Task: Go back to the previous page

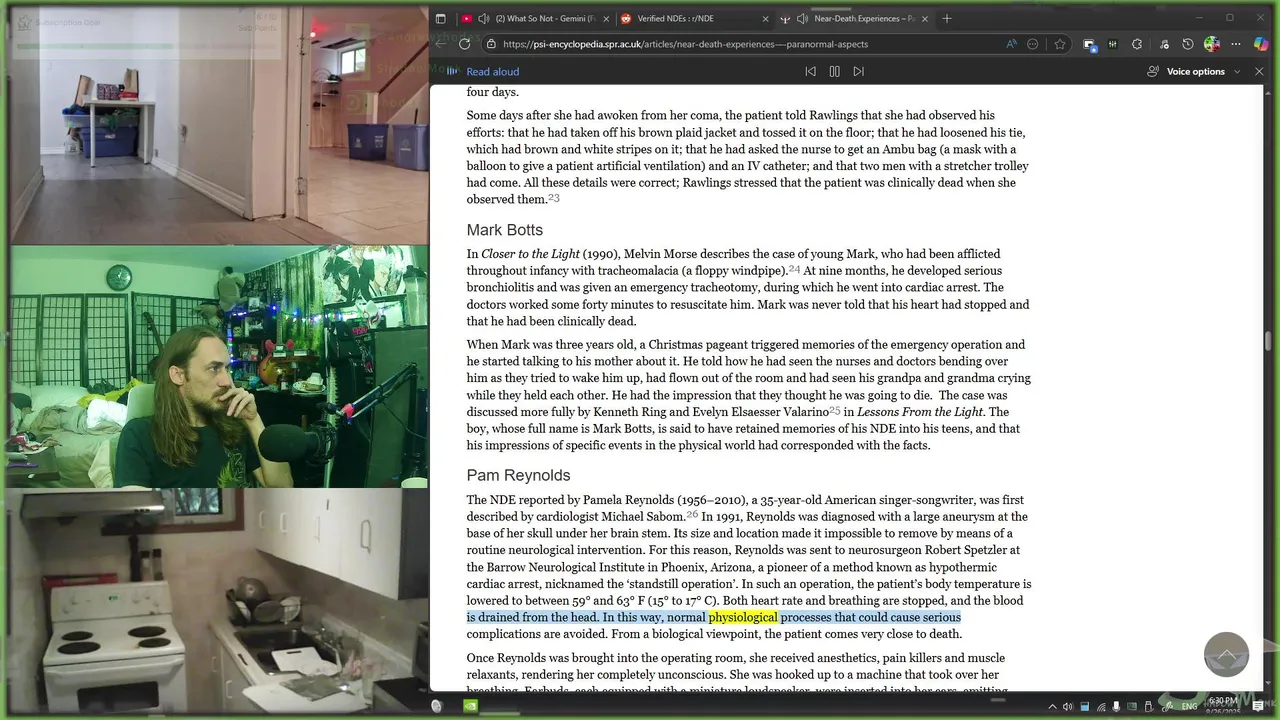Action: click(441, 44)
